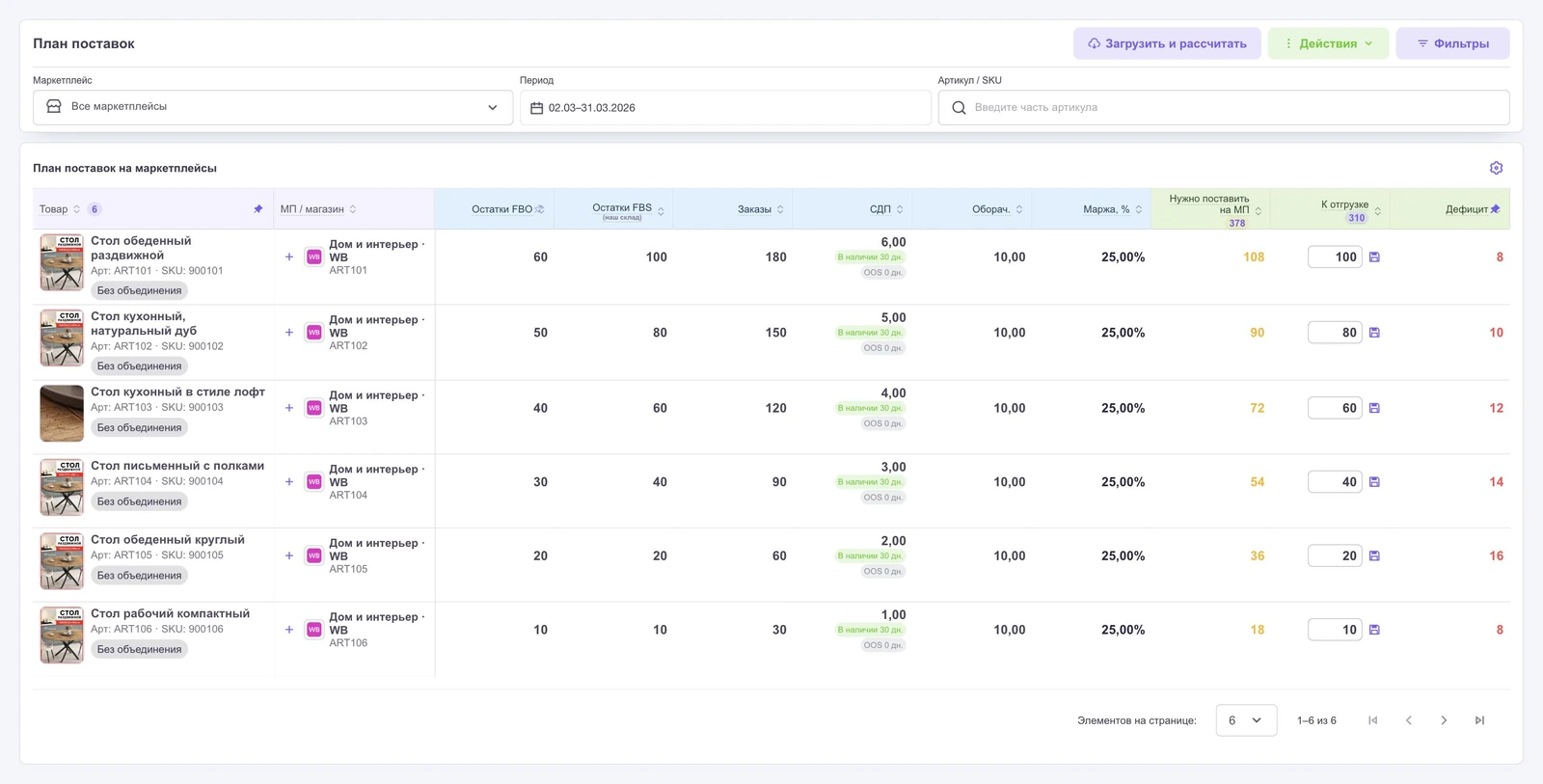This screenshot has height=784, width=1543.
Task: Open the Все маркетплейсы dropdown
Action: [x=273, y=107]
